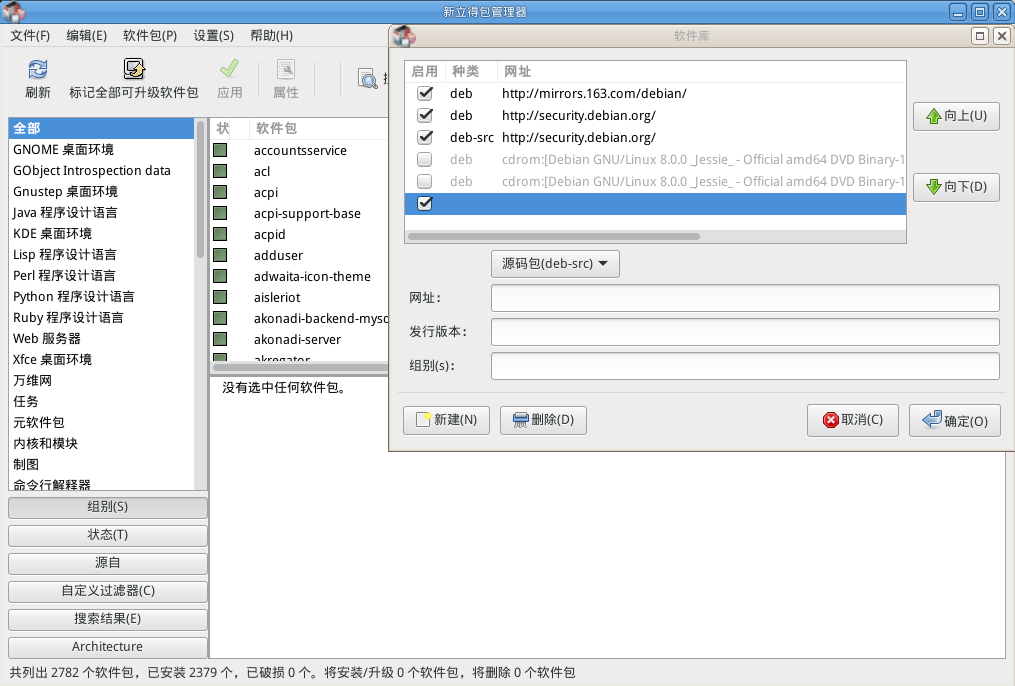The image size is (1015, 686).
Task: Select GNOME 桌面环境 category
Action: (x=101, y=149)
